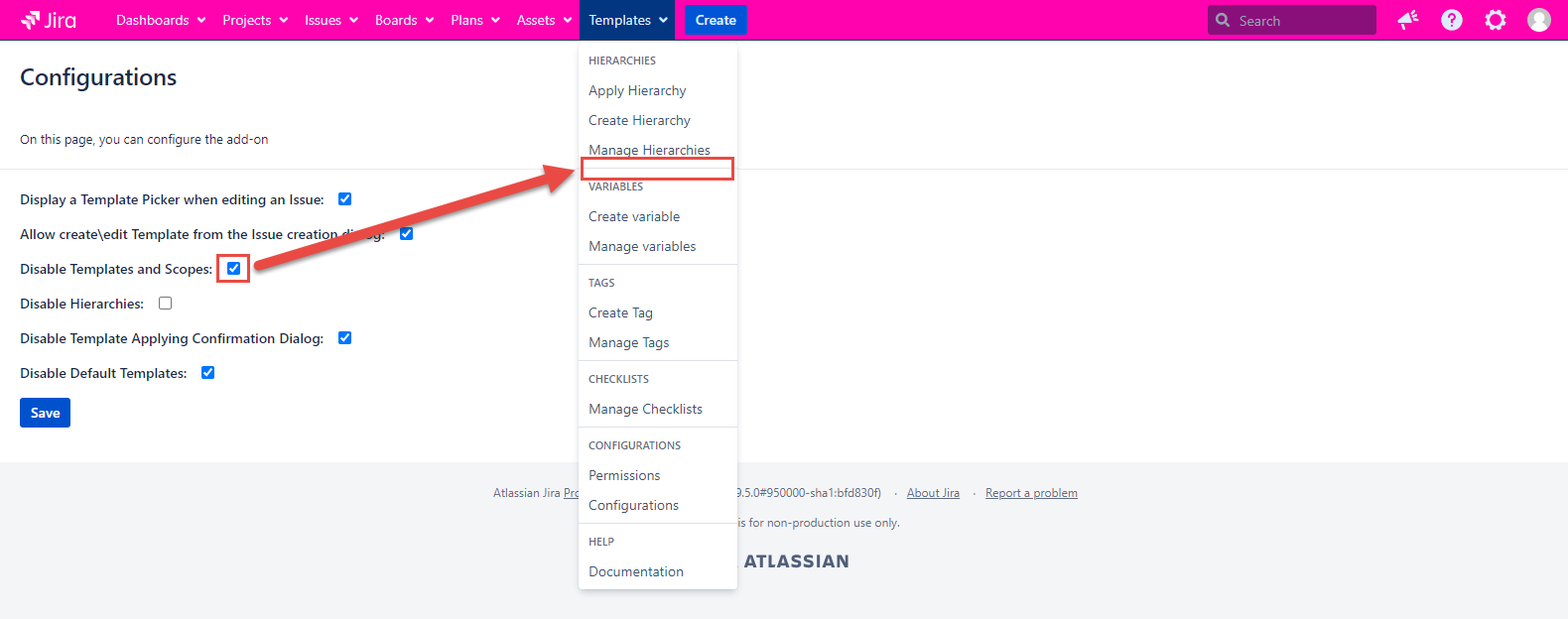Uncheck Display a Template Picker checkbox

coord(345,199)
